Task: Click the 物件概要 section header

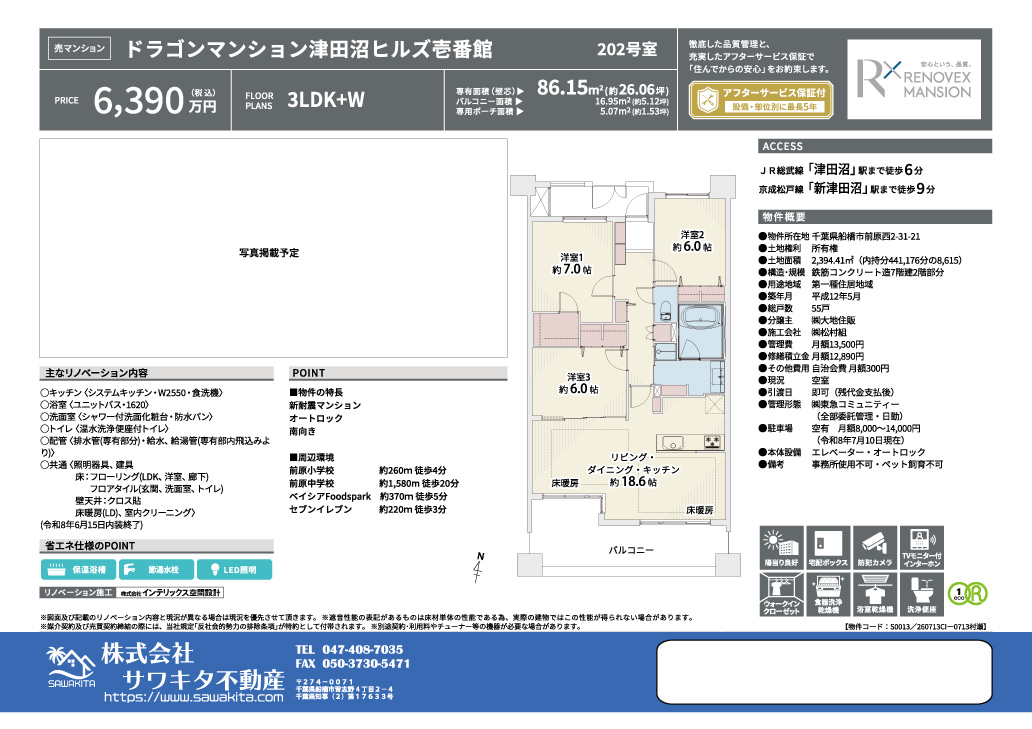Action: pos(875,216)
